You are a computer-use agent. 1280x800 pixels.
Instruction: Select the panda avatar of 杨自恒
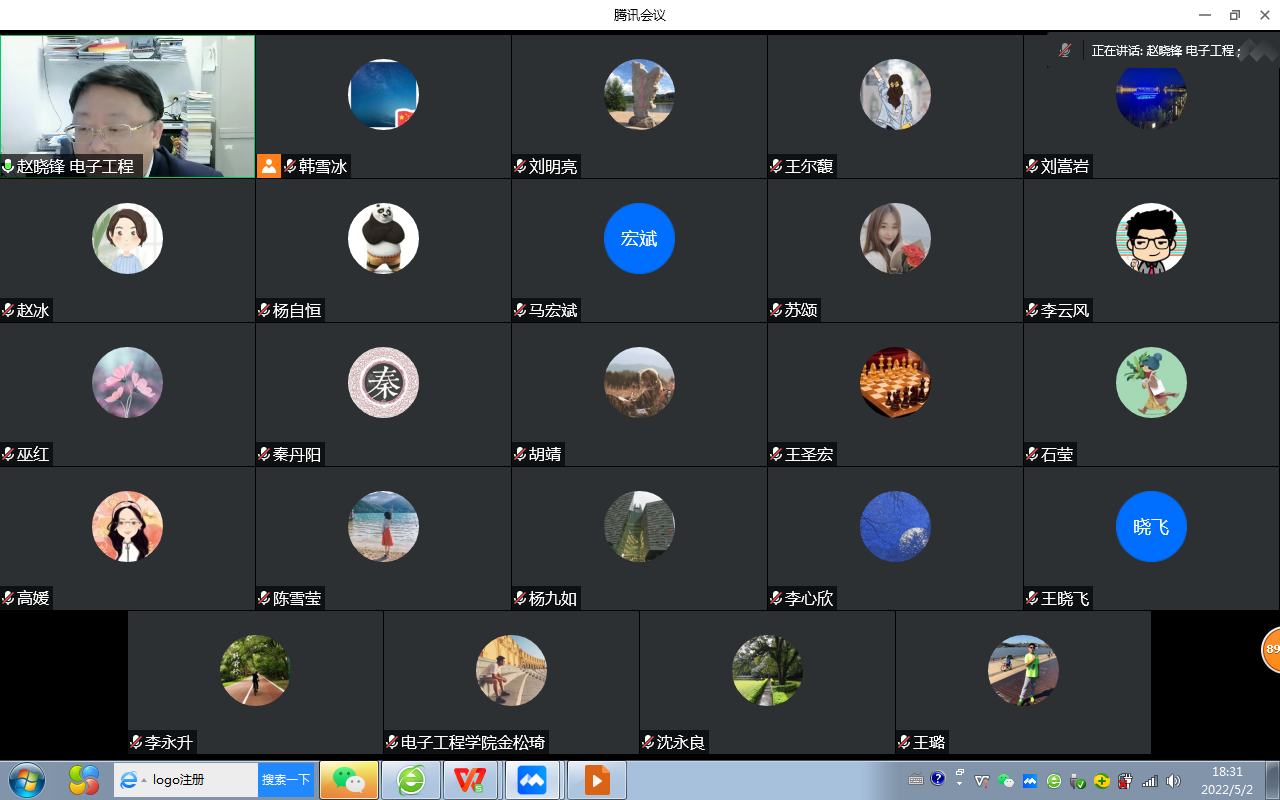(383, 238)
